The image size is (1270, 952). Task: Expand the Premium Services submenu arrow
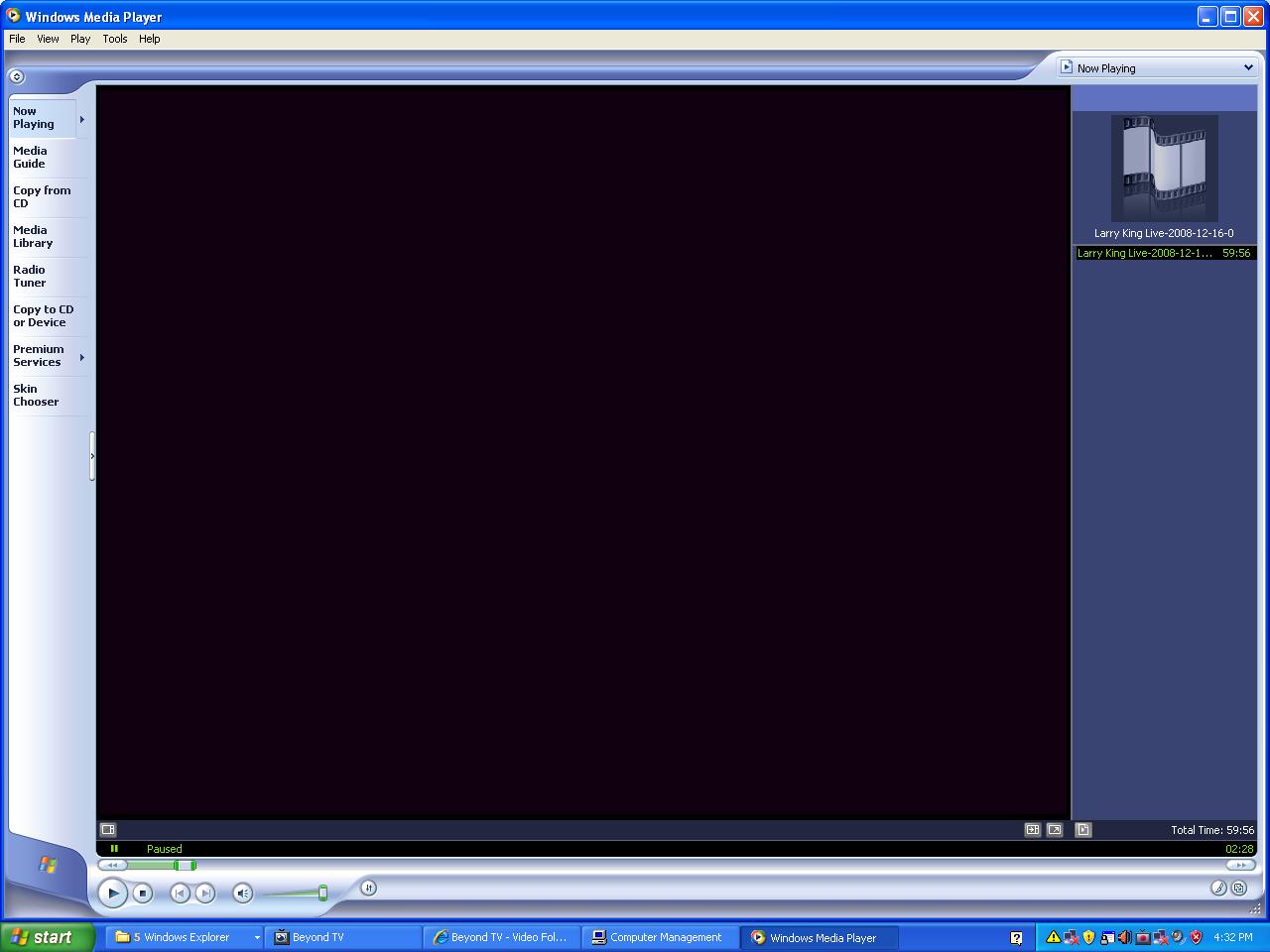[x=81, y=357]
